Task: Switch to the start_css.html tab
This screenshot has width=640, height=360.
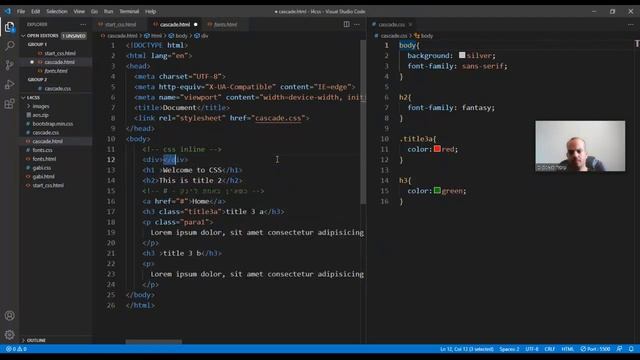Action: click(x=120, y=24)
